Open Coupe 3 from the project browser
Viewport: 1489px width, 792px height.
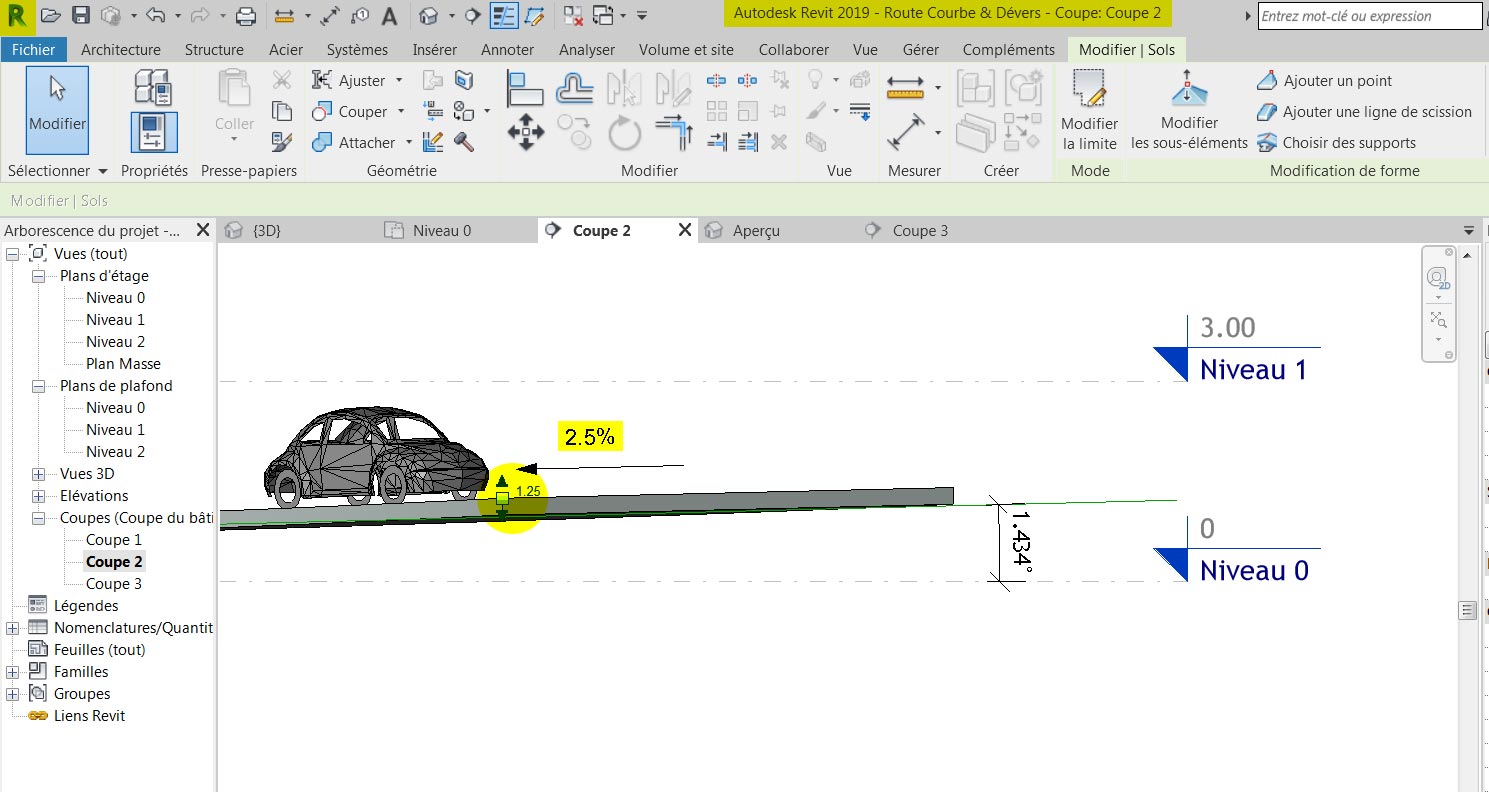click(113, 583)
